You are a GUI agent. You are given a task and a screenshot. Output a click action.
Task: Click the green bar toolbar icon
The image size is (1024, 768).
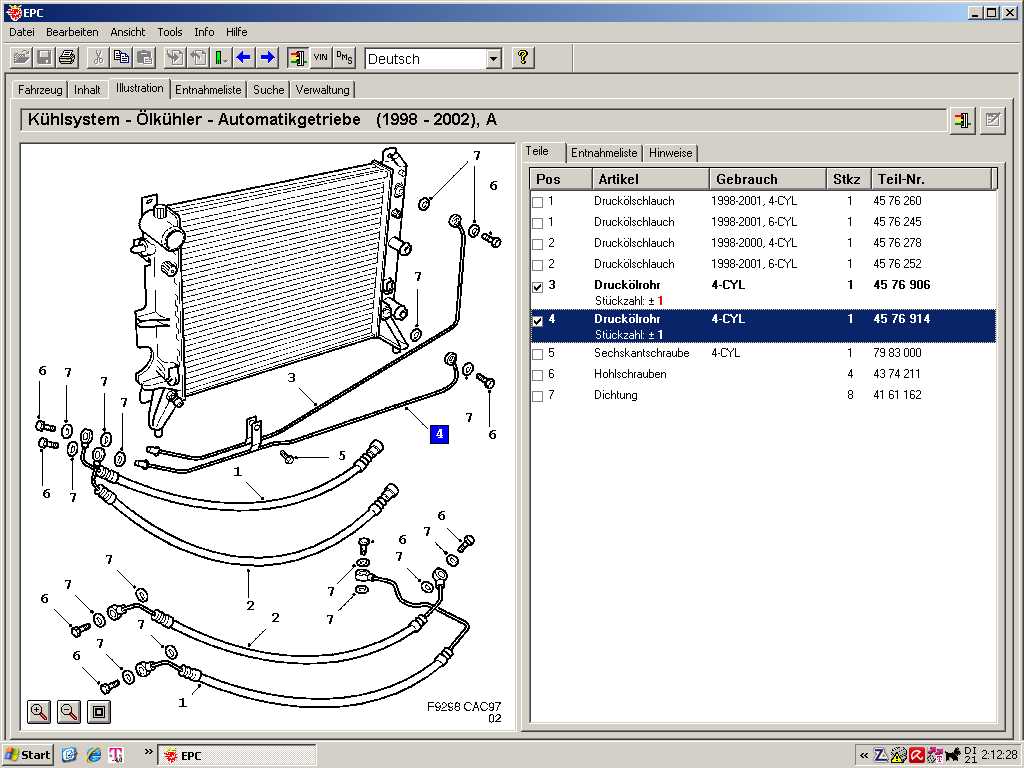pyautogui.click(x=221, y=58)
